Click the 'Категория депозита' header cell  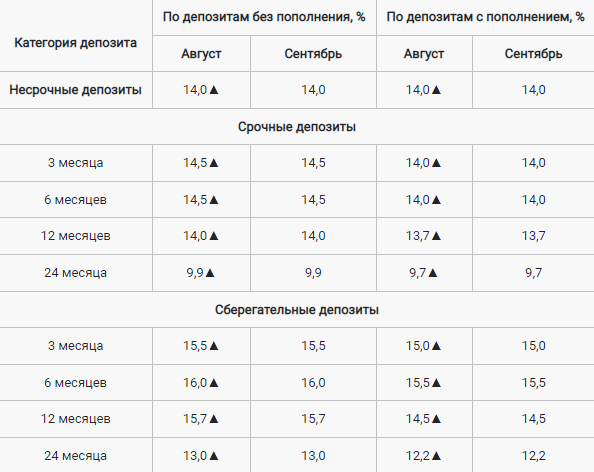click(75, 43)
